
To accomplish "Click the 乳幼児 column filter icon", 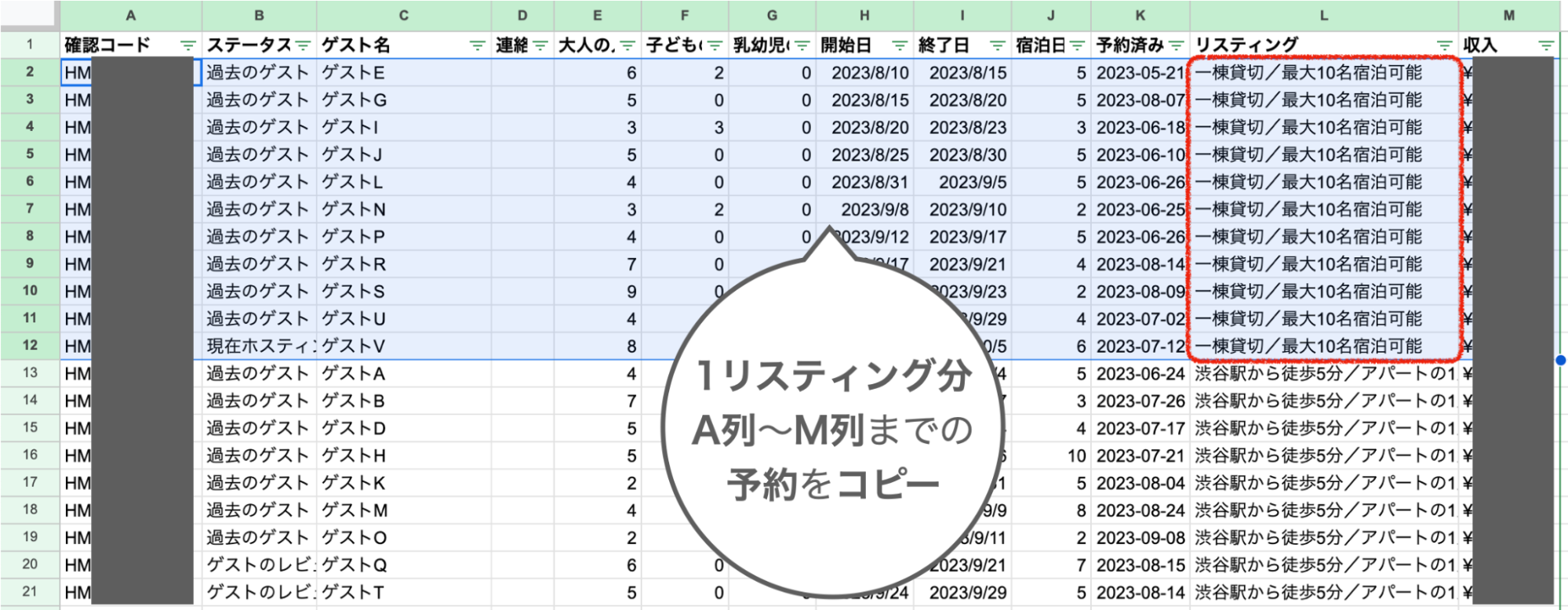I will [x=802, y=45].
